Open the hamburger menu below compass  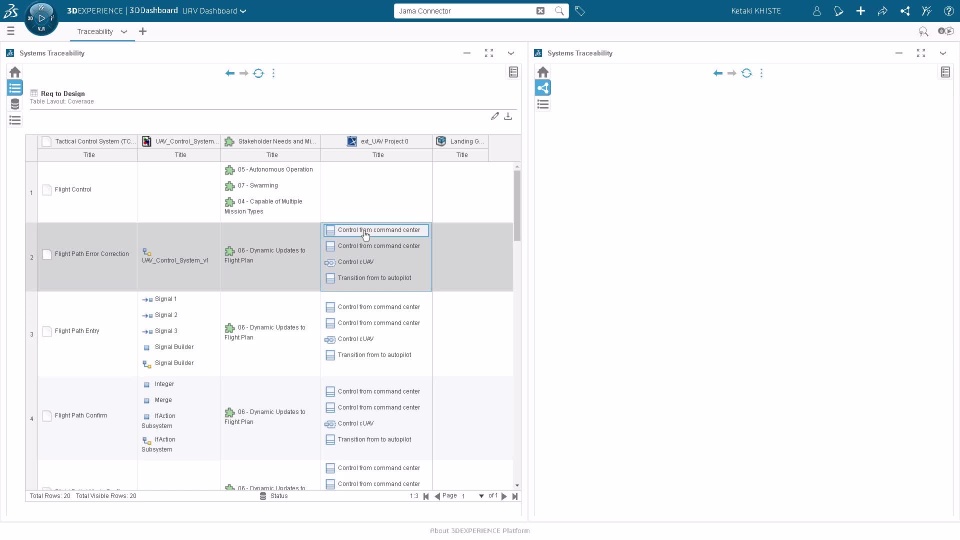tap(10, 31)
